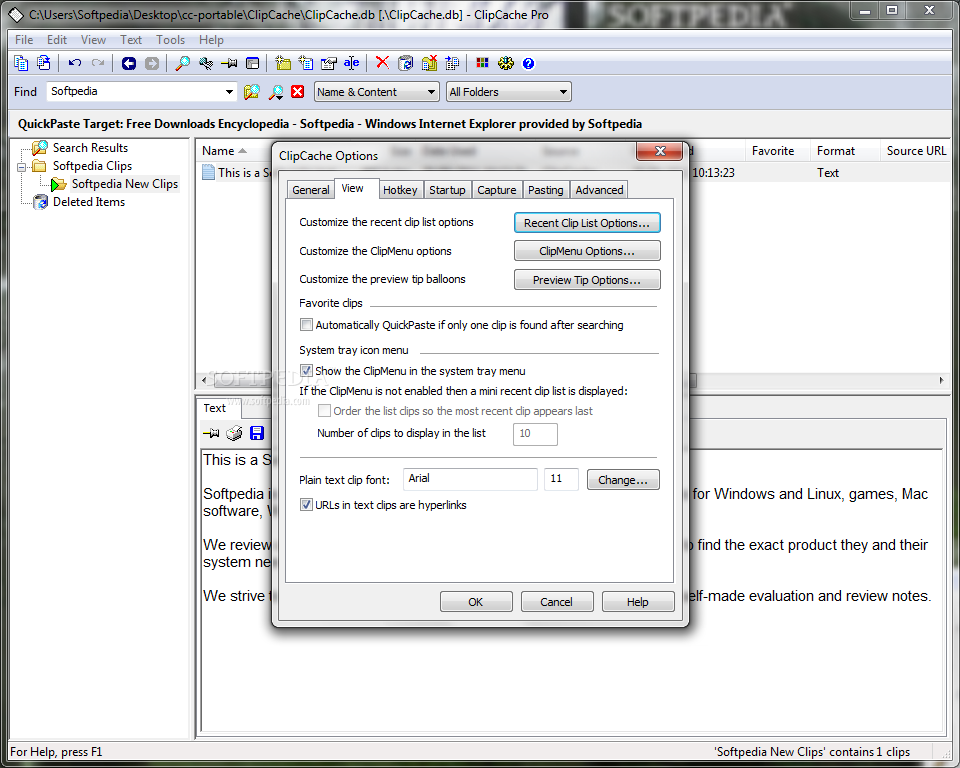Switch to the Advanced tab
The image size is (960, 768).
click(x=599, y=190)
